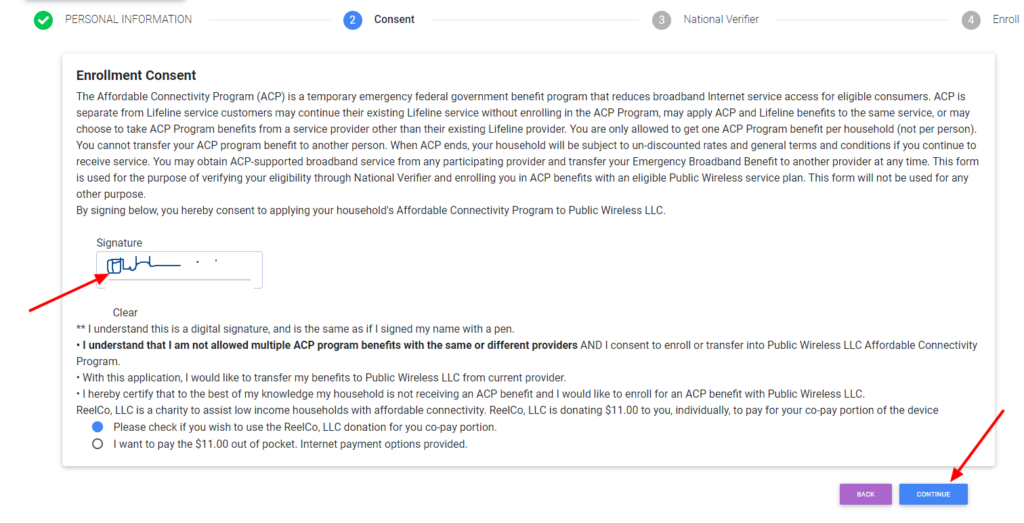Click the step 4 number circle
Screen dimensions: 1024x523
coord(971,20)
